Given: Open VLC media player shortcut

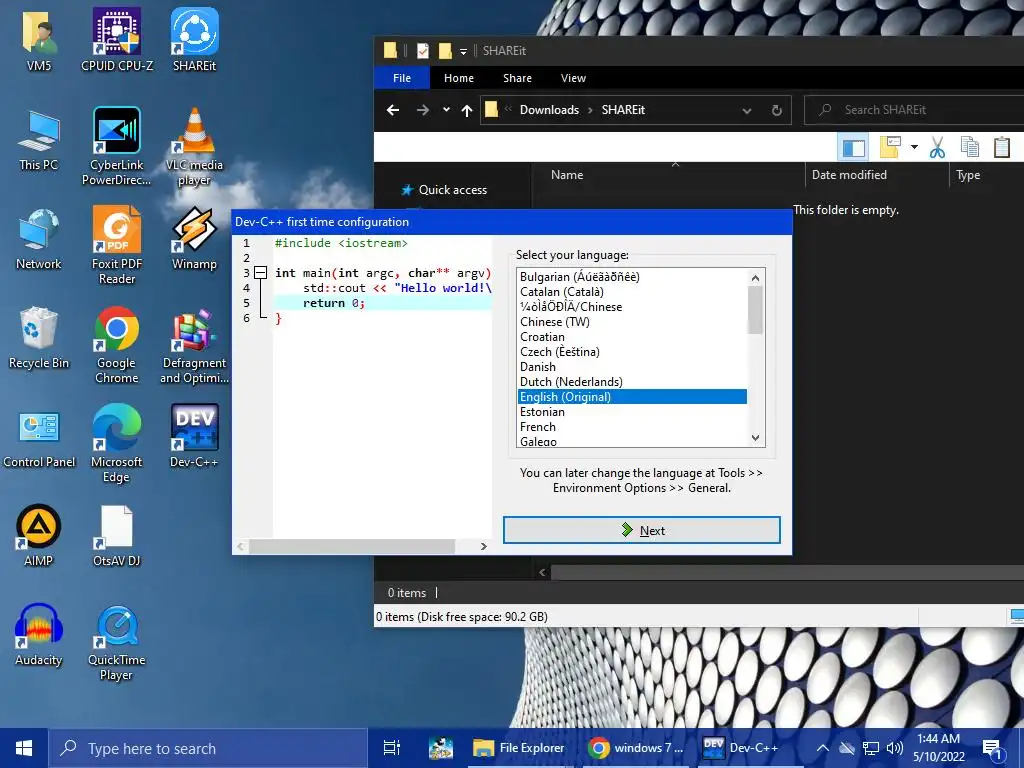Looking at the screenshot, I should click(195, 146).
